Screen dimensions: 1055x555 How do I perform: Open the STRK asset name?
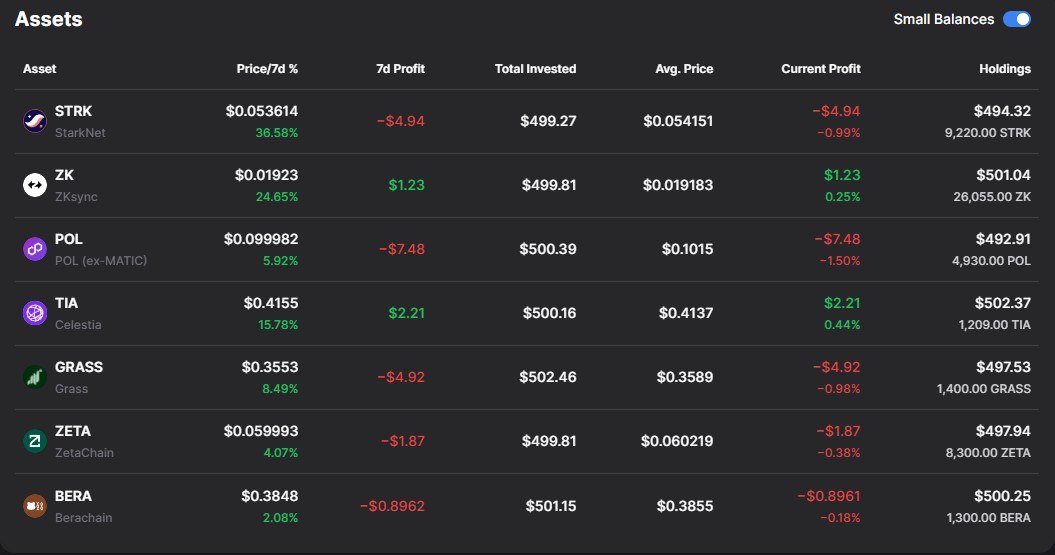(73, 111)
